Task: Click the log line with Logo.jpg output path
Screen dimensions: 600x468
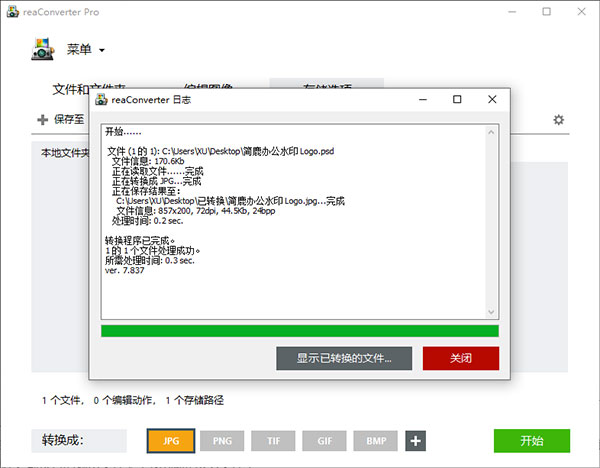Action: coord(230,201)
